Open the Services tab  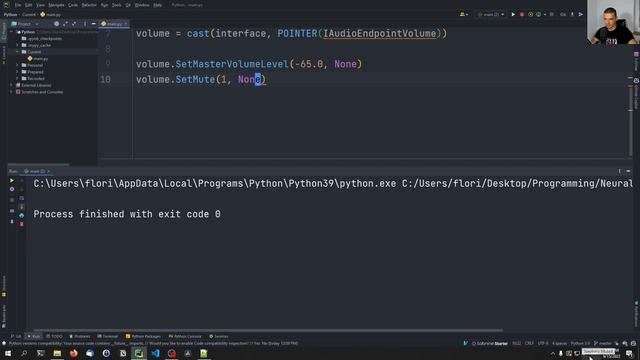219,336
